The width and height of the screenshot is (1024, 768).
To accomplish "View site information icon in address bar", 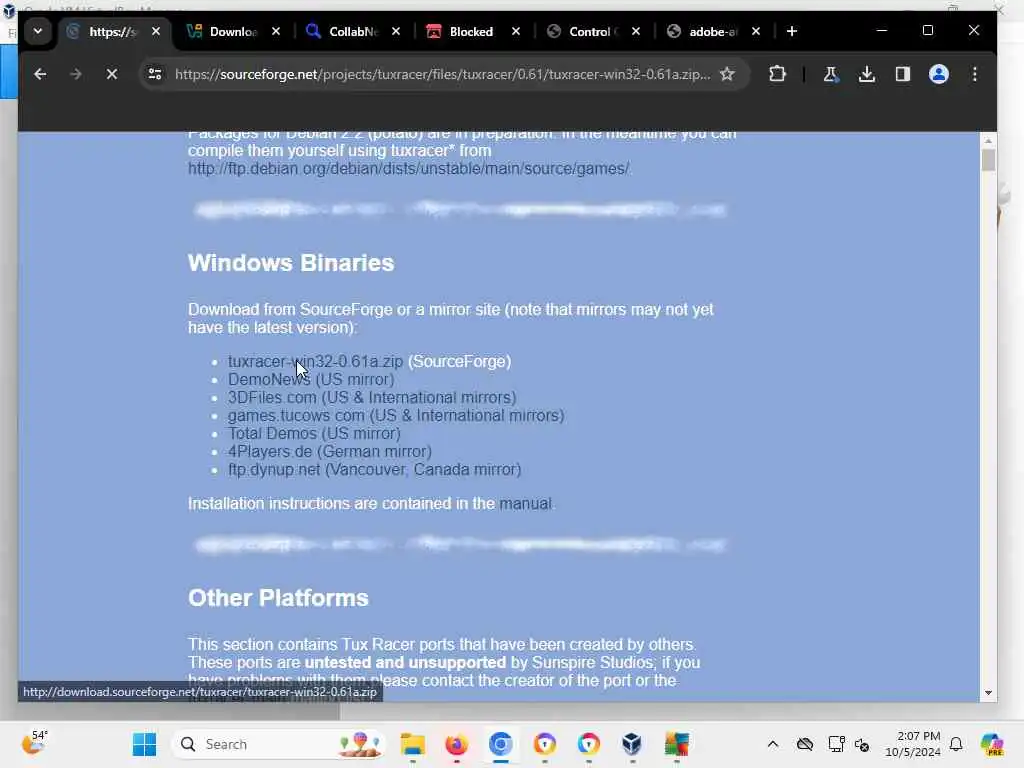I will tap(155, 74).
